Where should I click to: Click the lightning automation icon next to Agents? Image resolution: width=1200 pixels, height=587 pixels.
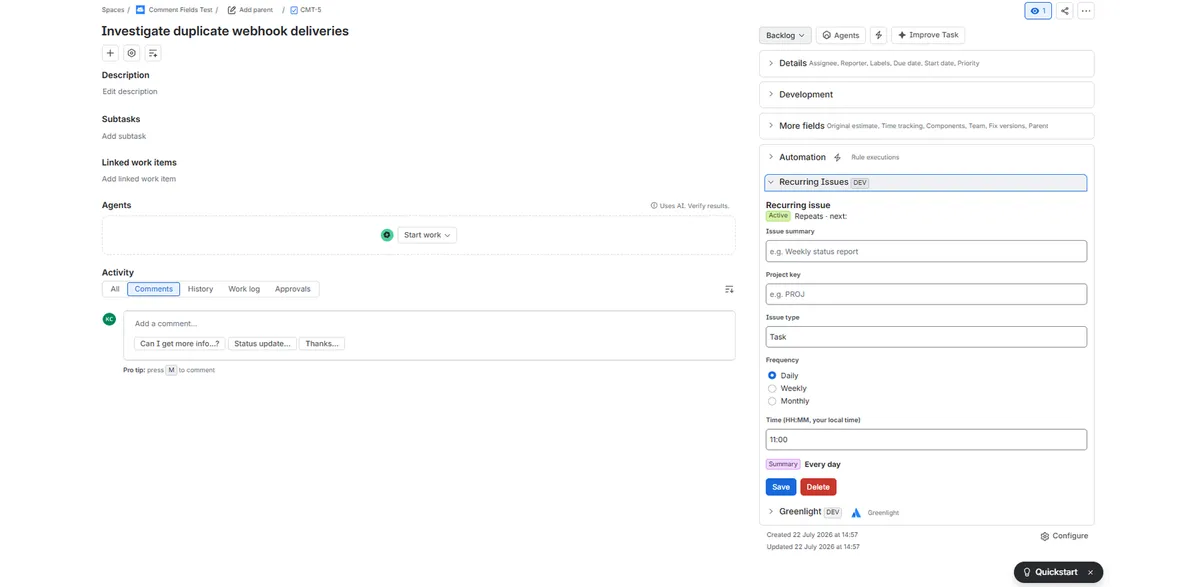(879, 35)
